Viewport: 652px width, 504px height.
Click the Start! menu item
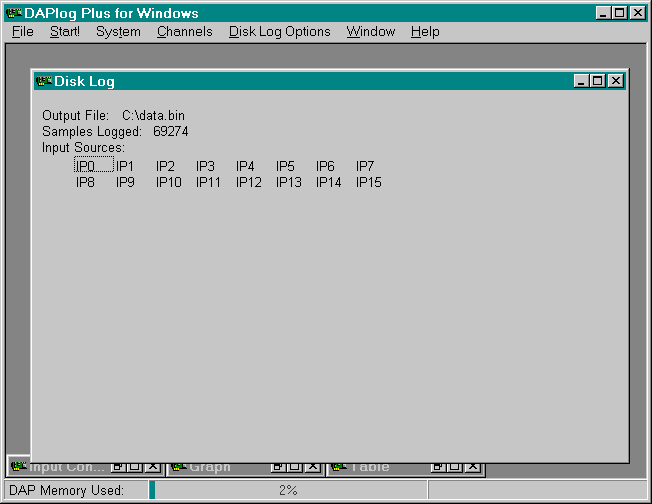point(64,32)
